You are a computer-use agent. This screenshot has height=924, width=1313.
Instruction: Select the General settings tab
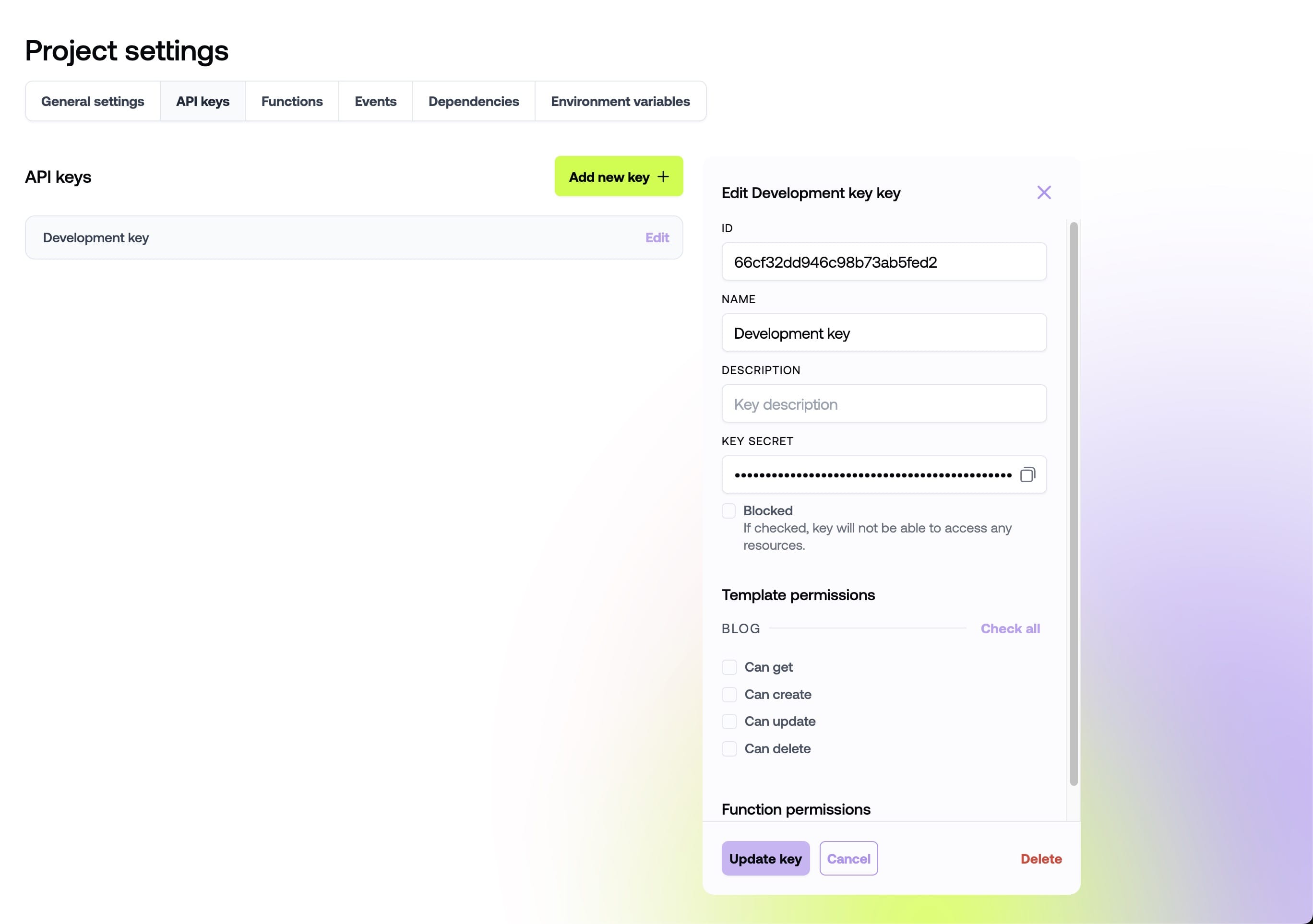[92, 101]
